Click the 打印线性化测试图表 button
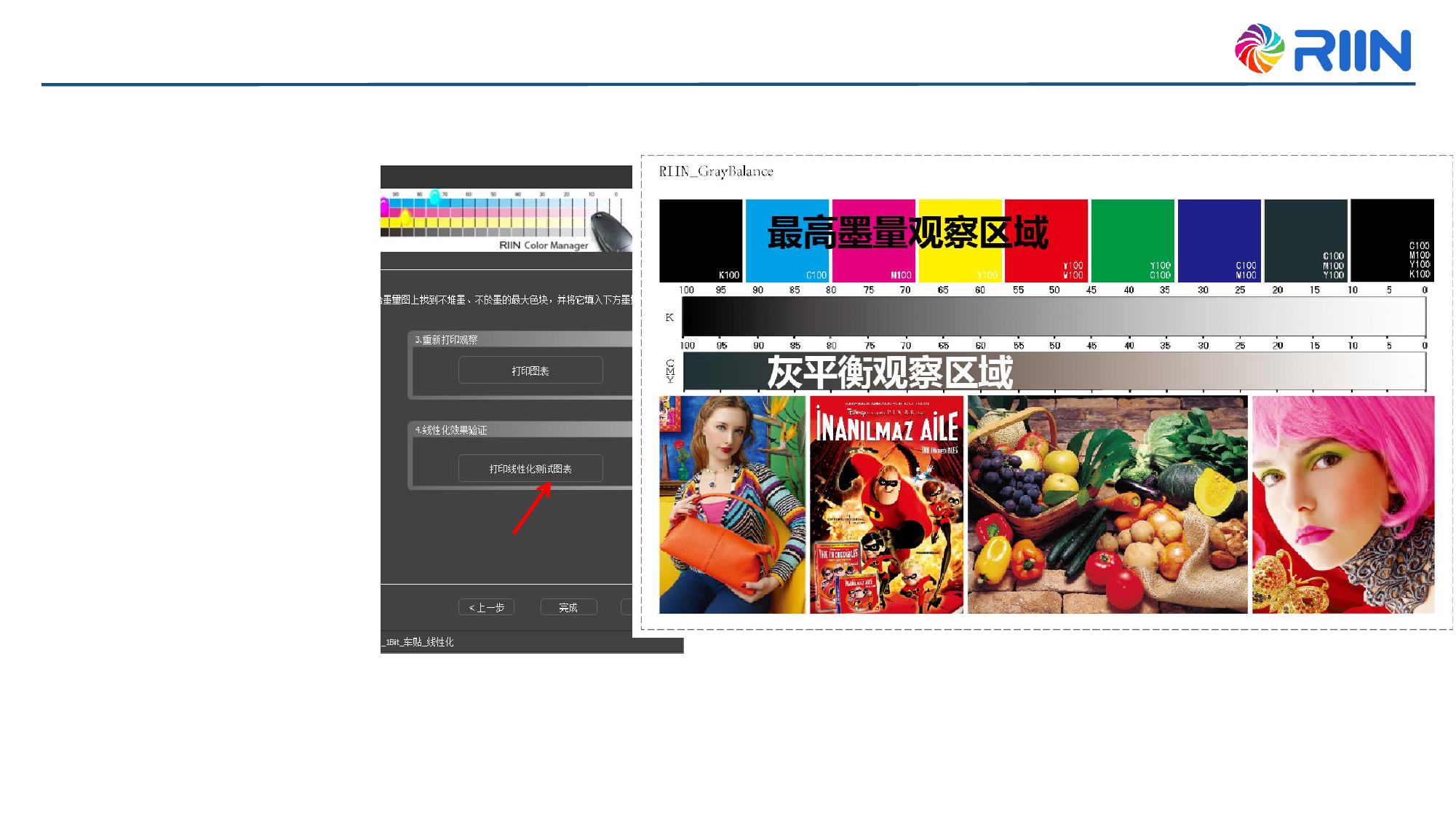Viewport: 1456px width, 819px height. pos(530,469)
